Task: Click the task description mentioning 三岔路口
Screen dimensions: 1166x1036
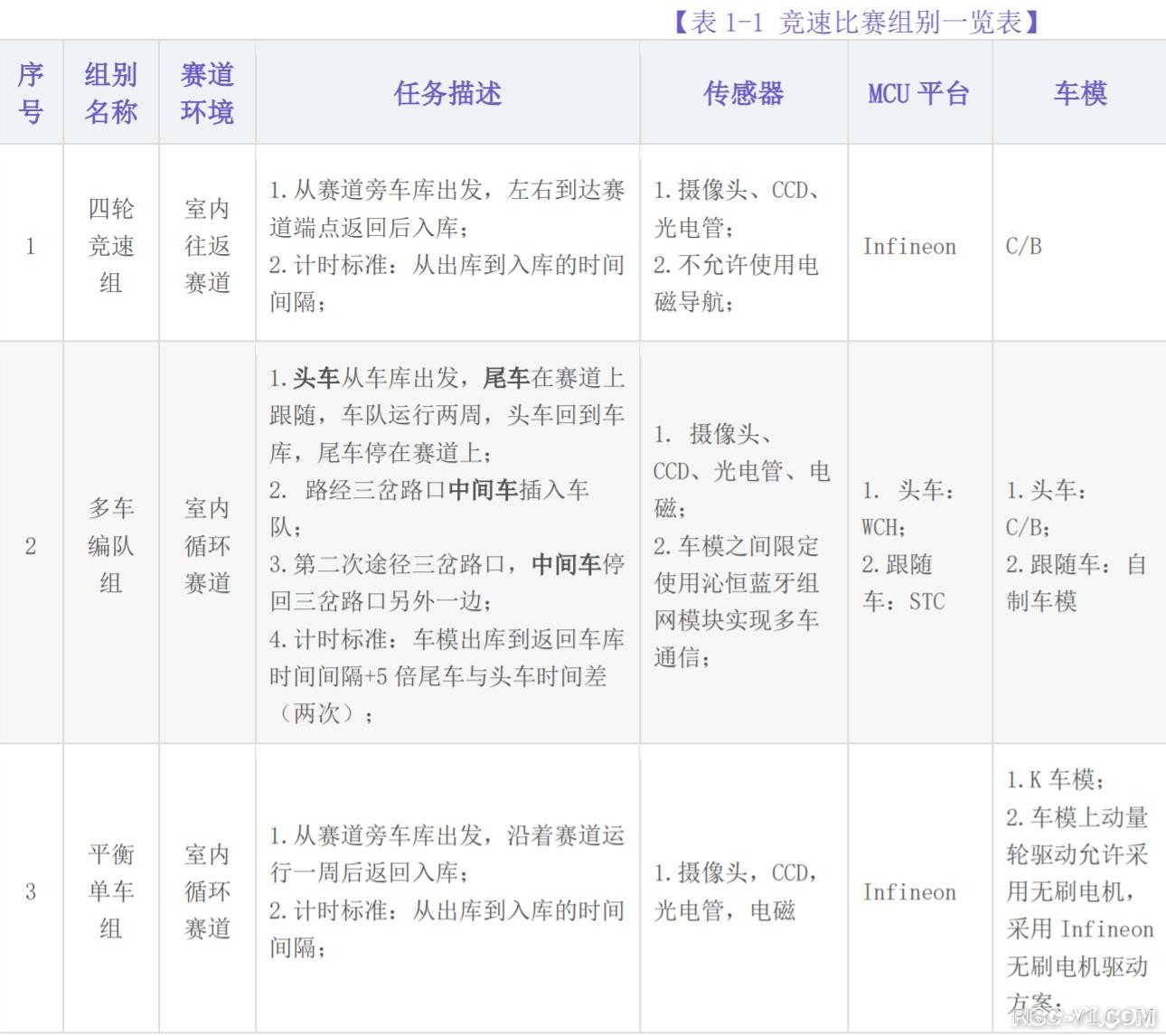Action: 447,545
